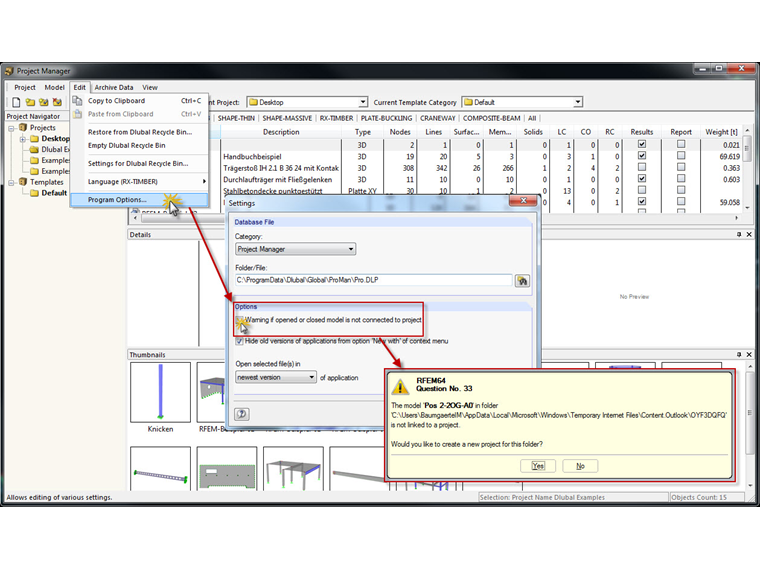Choose Restore from Dlubal Recycle Bin
The height and width of the screenshot is (570, 760).
click(x=140, y=132)
